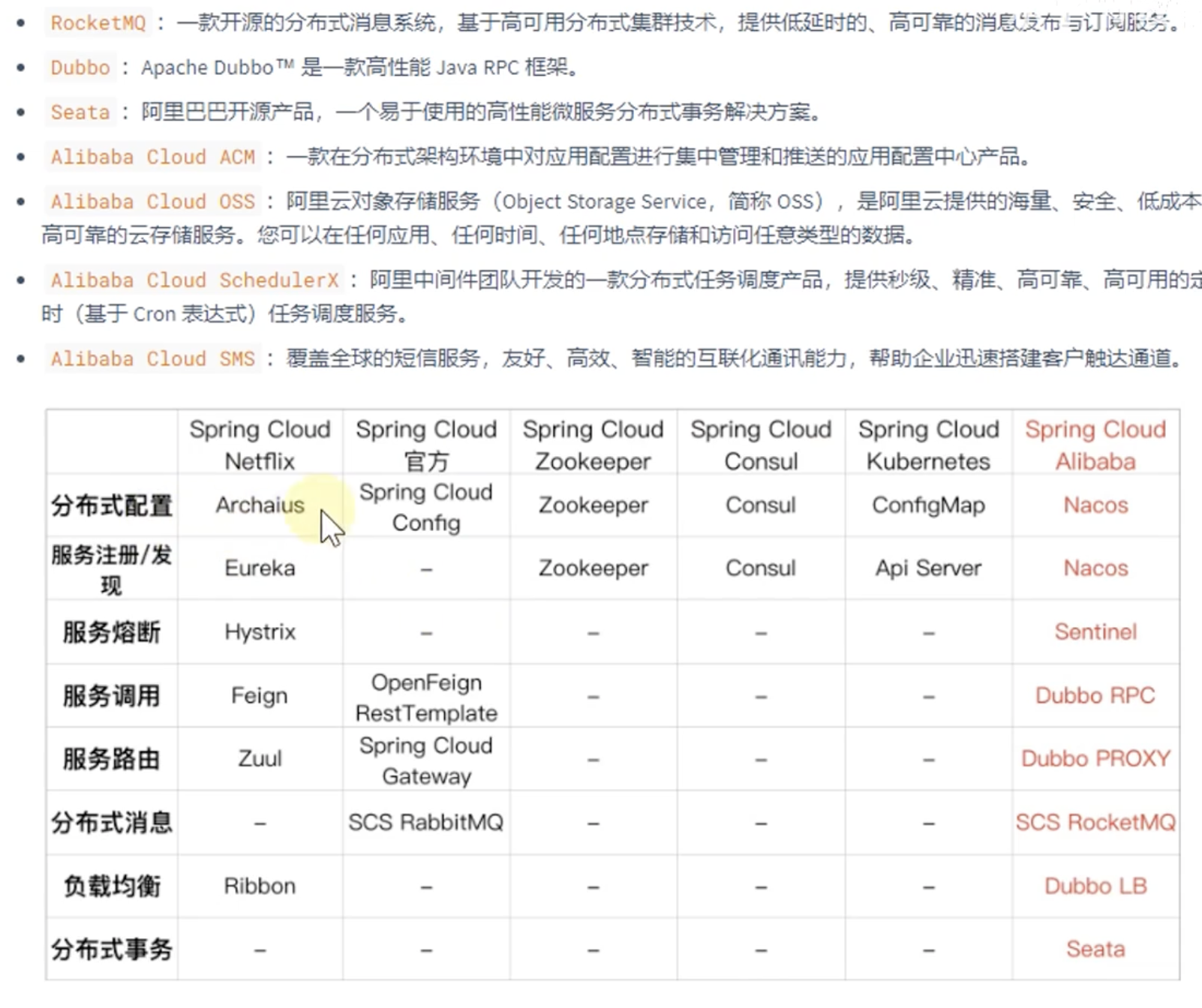Click the Archaius cell
This screenshot has width=1202, height=1008.
pos(260,505)
